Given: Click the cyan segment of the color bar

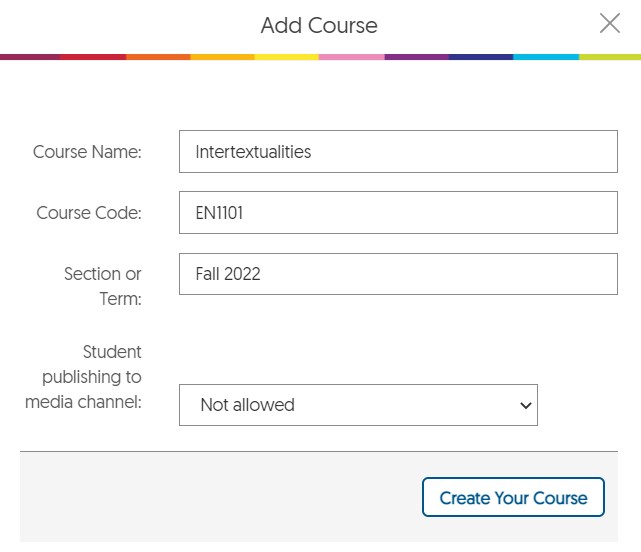Looking at the screenshot, I should click(x=545, y=57).
